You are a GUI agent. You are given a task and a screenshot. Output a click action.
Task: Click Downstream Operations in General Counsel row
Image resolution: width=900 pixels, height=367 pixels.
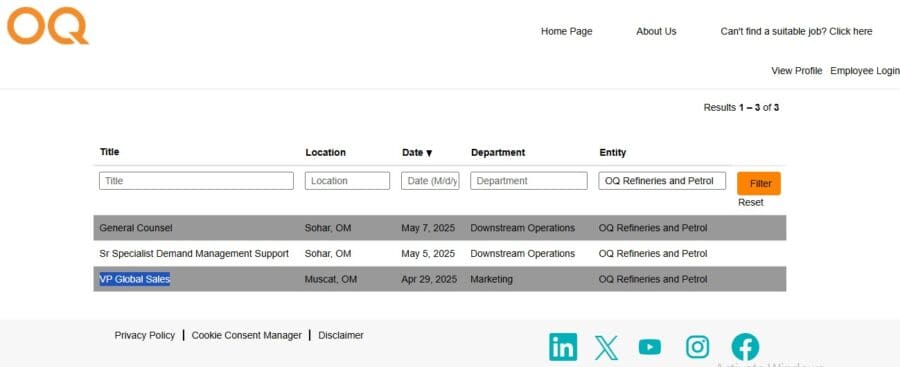(x=522, y=228)
